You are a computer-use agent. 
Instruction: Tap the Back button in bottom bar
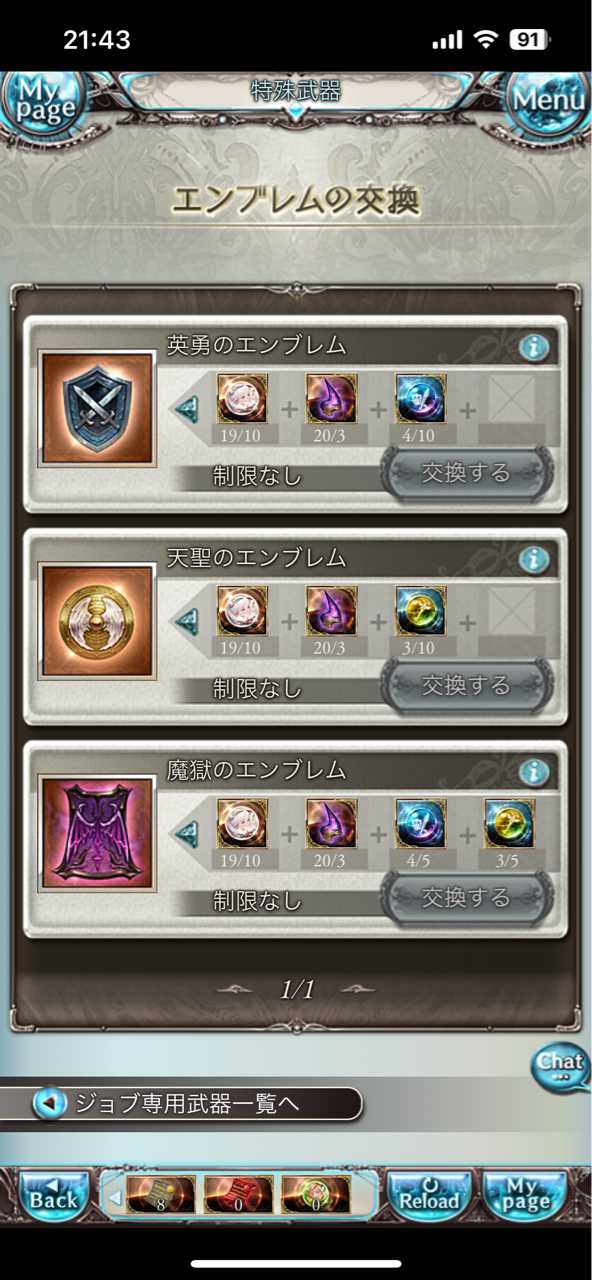pos(52,1194)
